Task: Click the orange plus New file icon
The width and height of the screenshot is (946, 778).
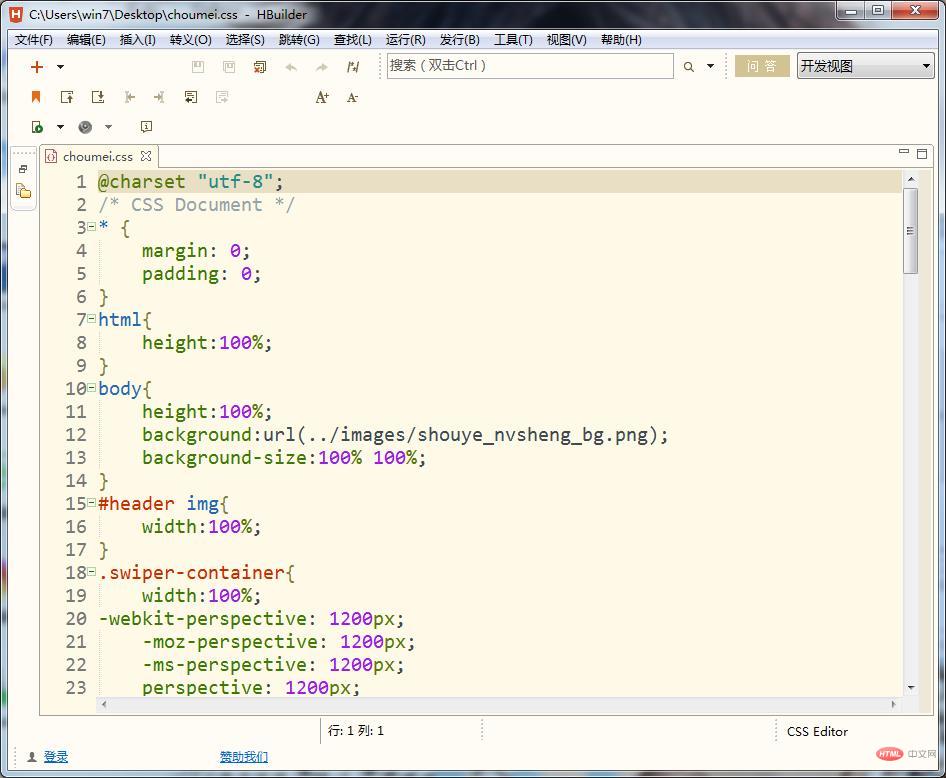Action: pyautogui.click(x=37, y=67)
